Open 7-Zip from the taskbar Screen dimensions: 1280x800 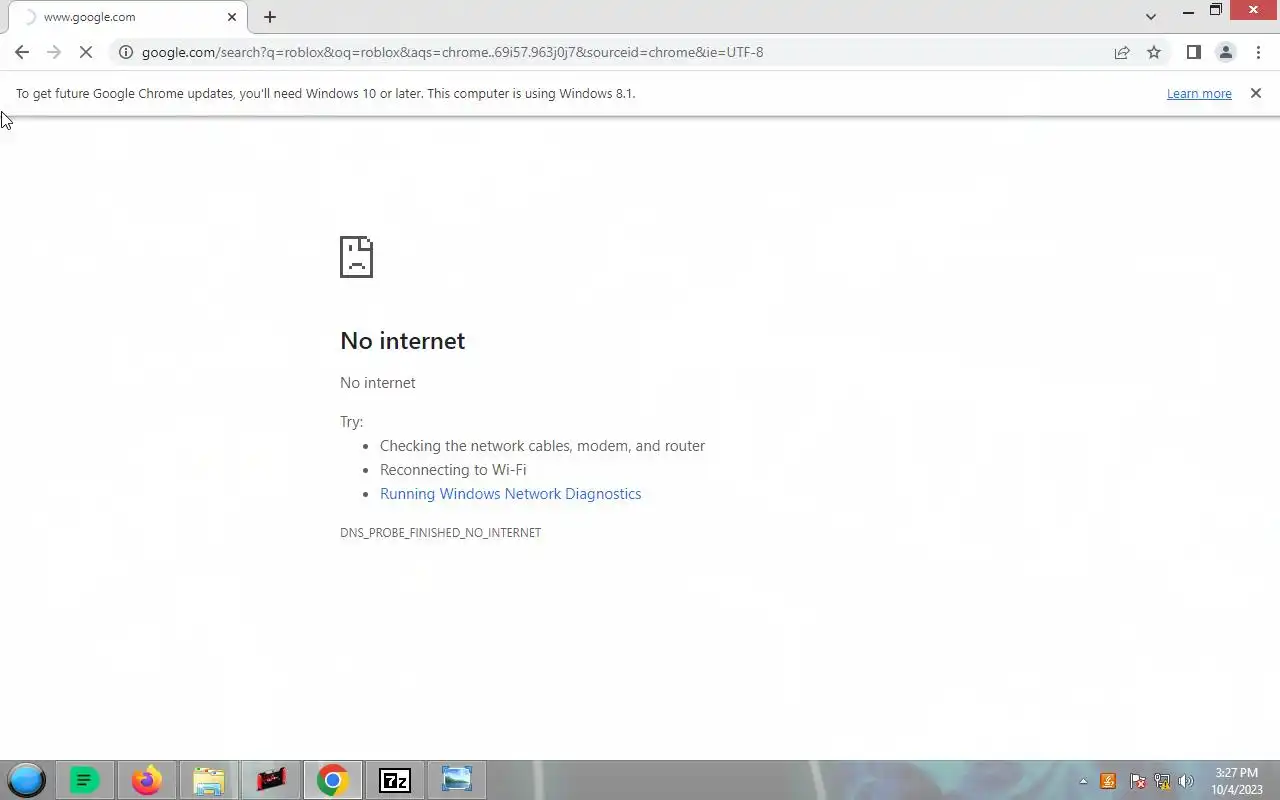pyautogui.click(x=394, y=780)
